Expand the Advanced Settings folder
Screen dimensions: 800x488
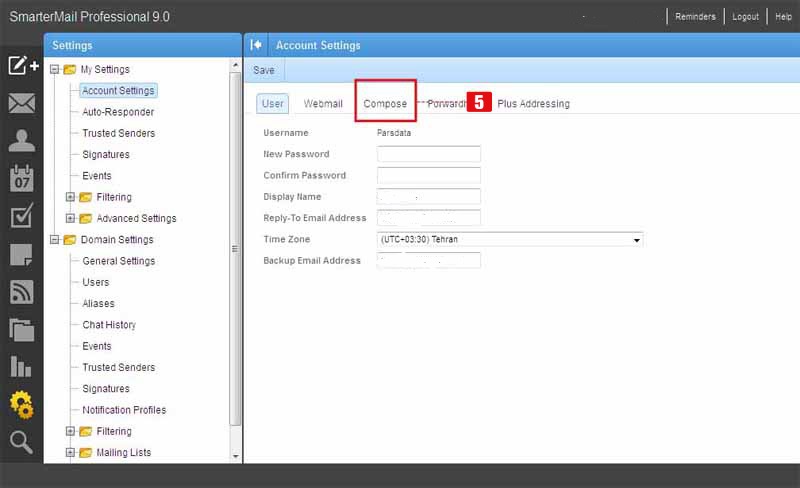coord(70,219)
